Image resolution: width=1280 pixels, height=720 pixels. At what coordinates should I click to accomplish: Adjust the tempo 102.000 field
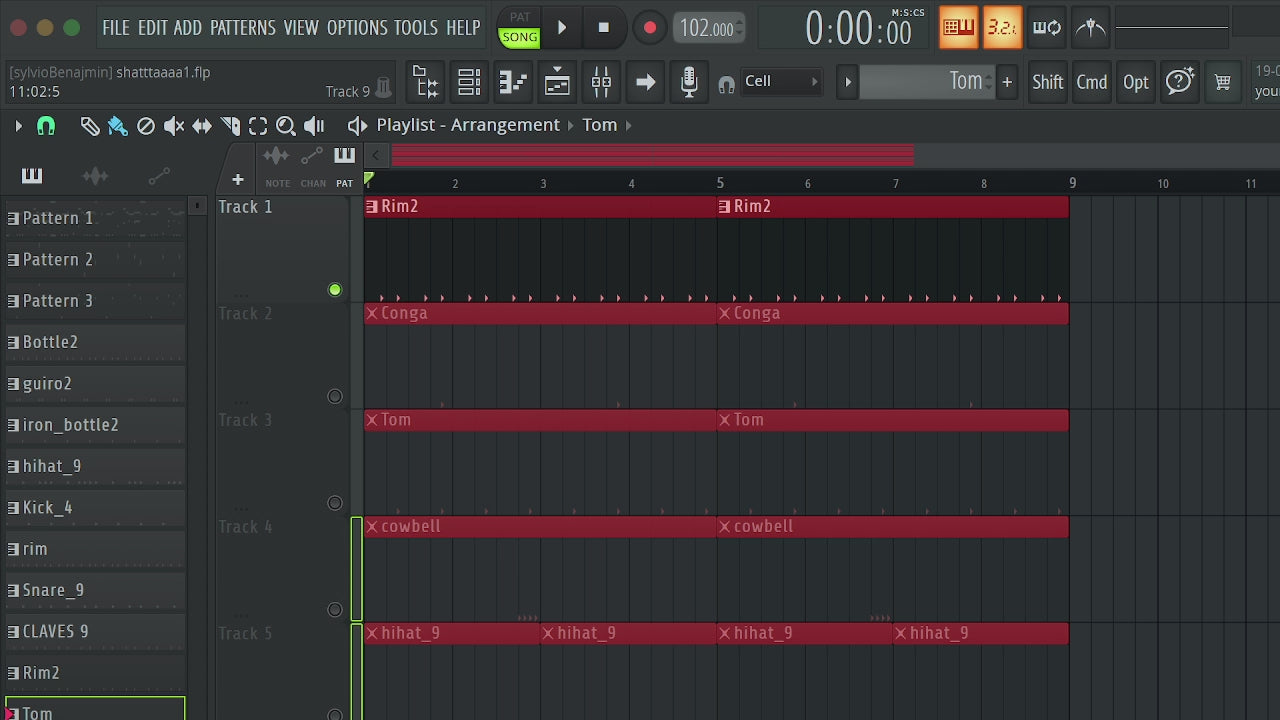tap(706, 28)
